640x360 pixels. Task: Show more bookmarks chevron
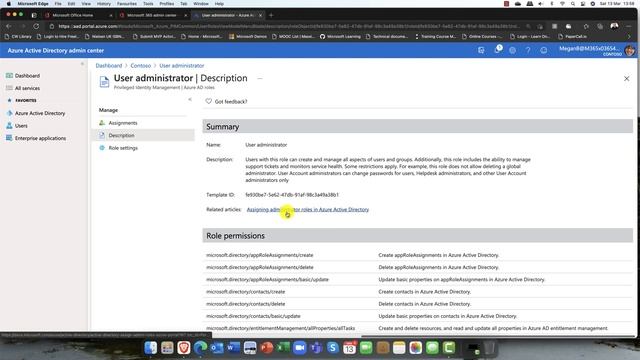629,36
